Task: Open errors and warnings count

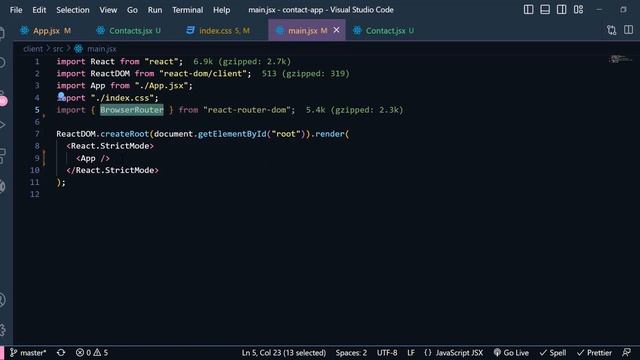Action: (x=92, y=353)
